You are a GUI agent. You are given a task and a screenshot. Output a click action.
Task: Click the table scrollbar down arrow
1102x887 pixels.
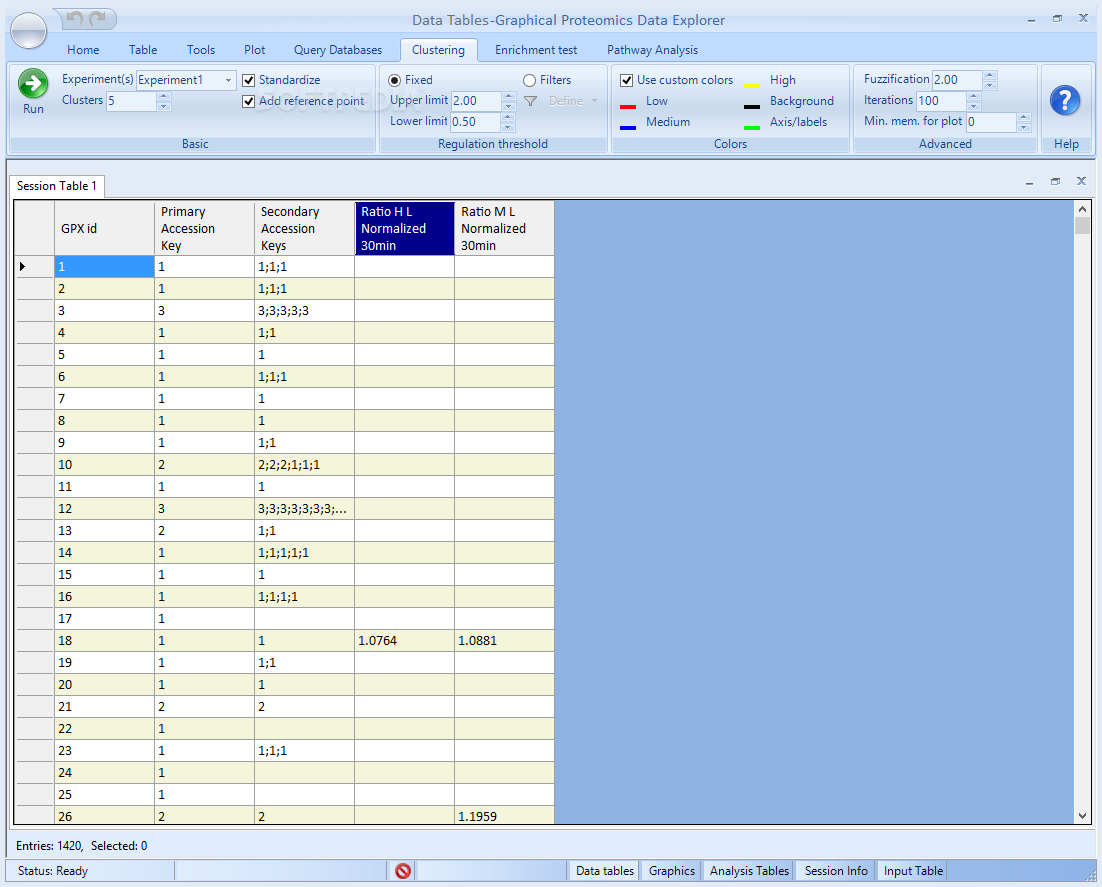(x=1082, y=815)
